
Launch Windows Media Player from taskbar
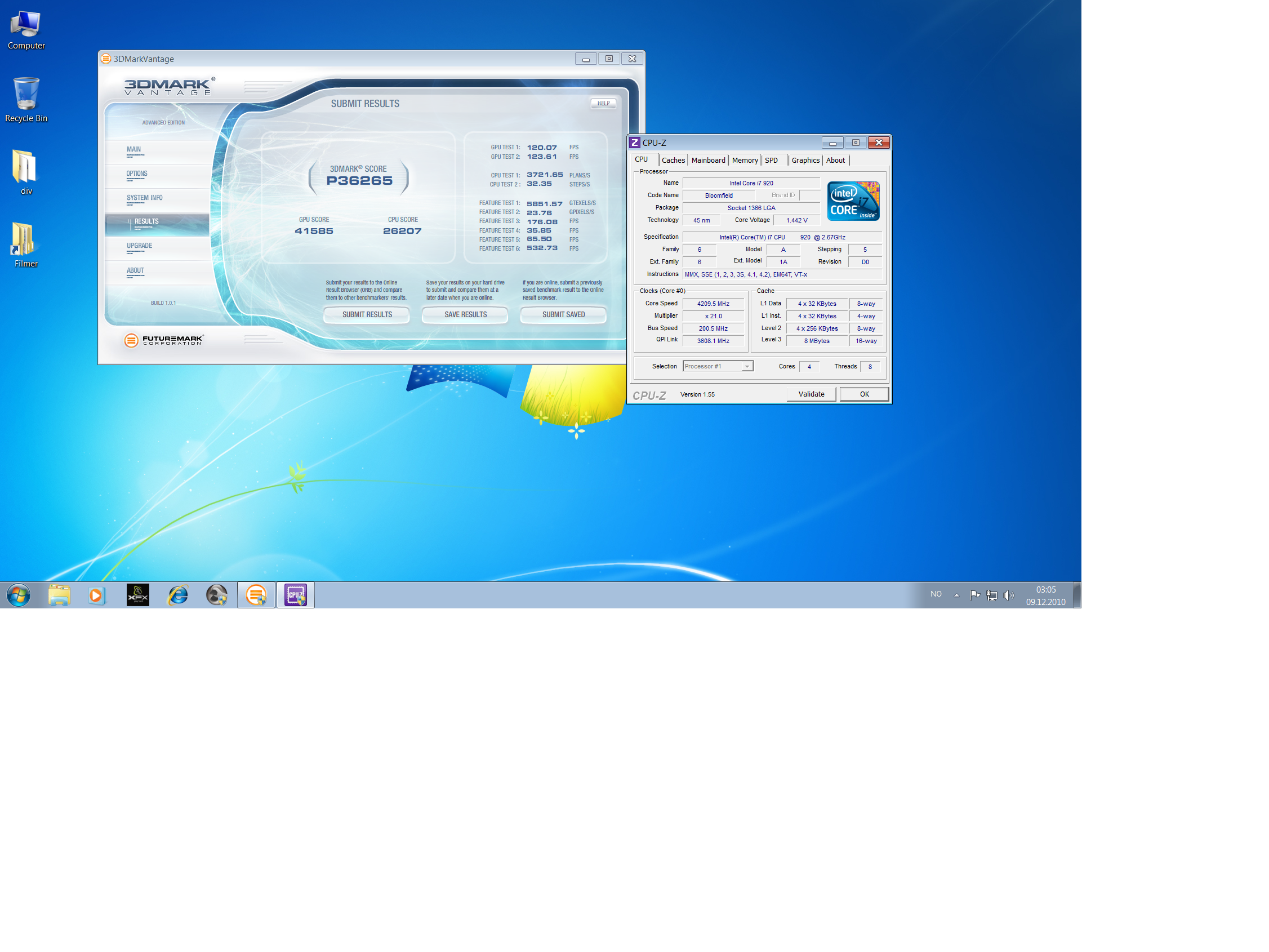[x=96, y=595]
